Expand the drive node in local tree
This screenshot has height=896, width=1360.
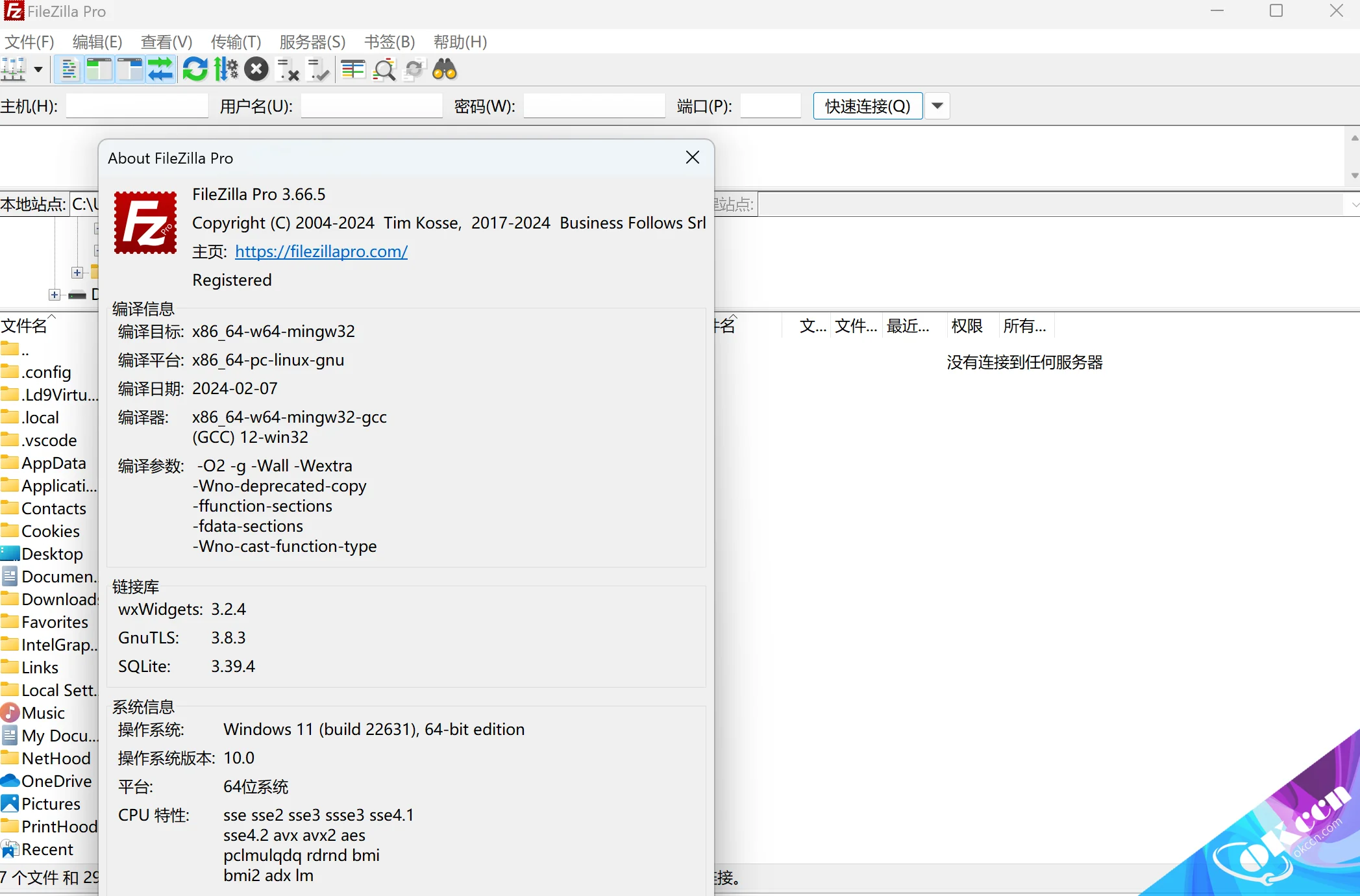point(55,295)
